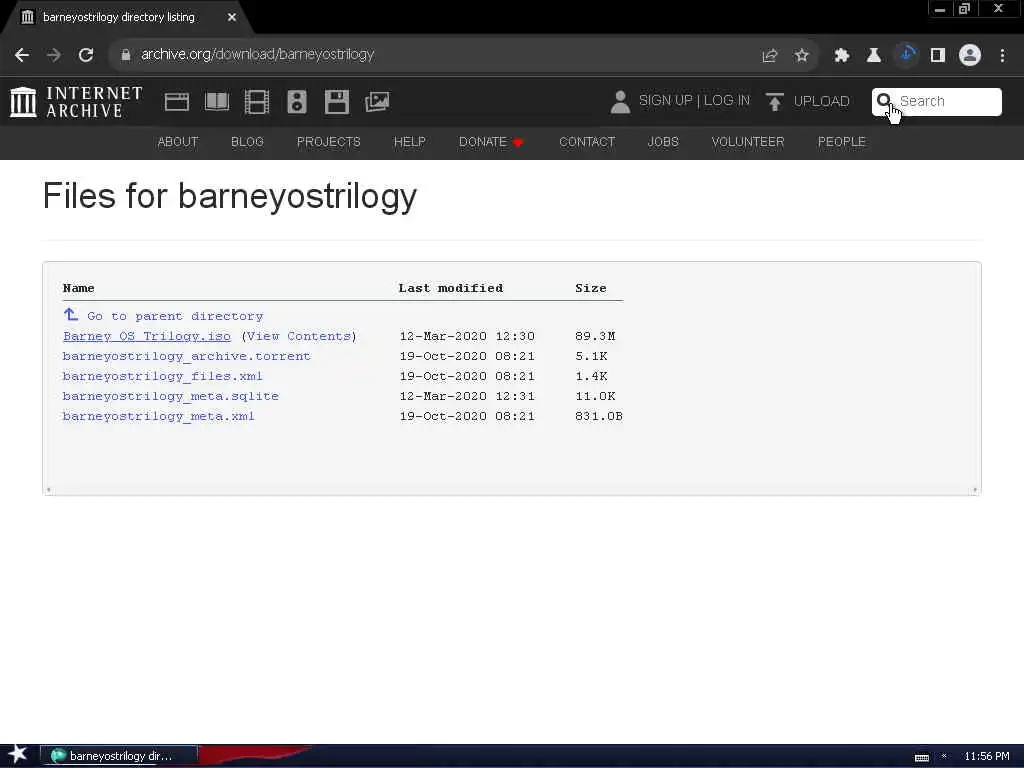Open Chrome Labs flask icon
This screenshot has height=768, width=1024.
[874, 55]
